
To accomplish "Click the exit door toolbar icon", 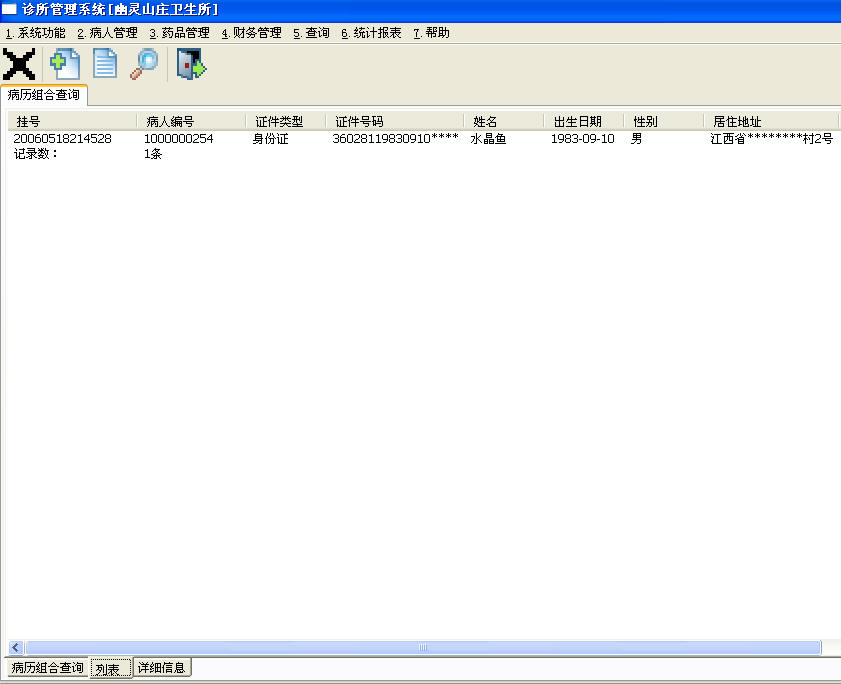I will click(191, 64).
